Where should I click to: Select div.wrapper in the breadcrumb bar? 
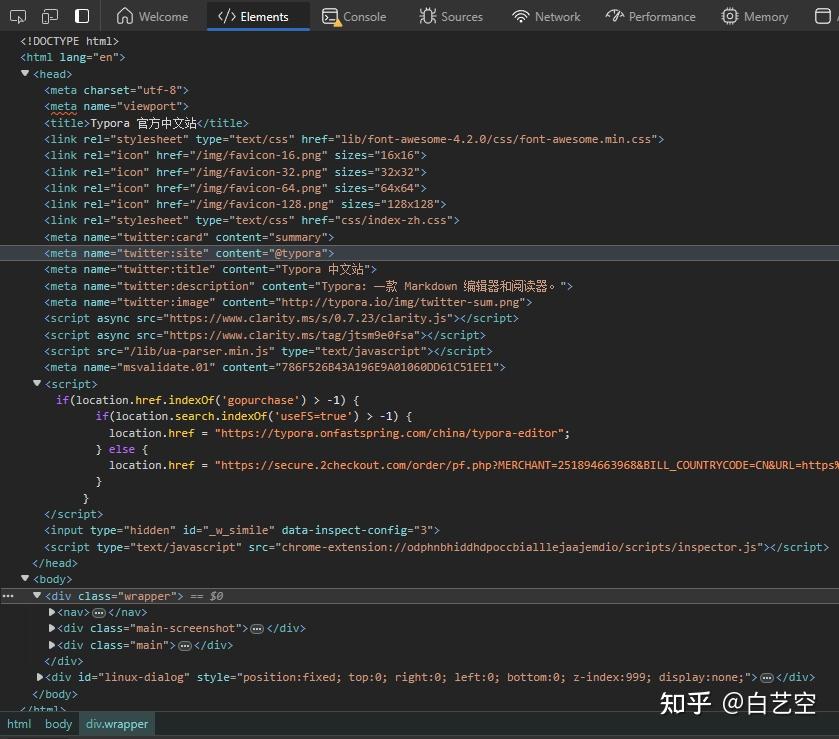[116, 724]
